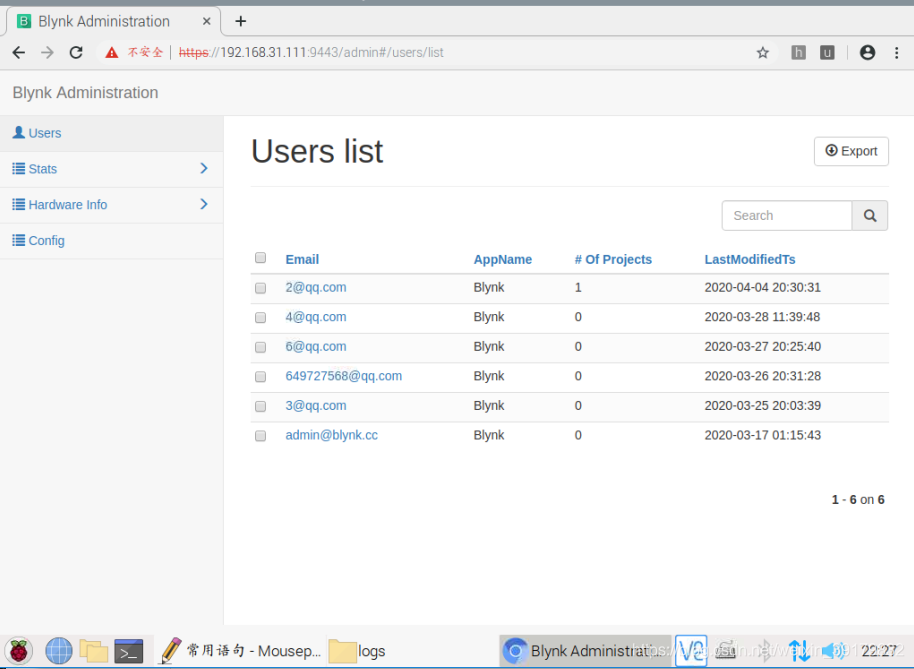Select the Blynk Administration browser tab
Image resolution: width=914 pixels, height=669 pixels.
(114, 22)
